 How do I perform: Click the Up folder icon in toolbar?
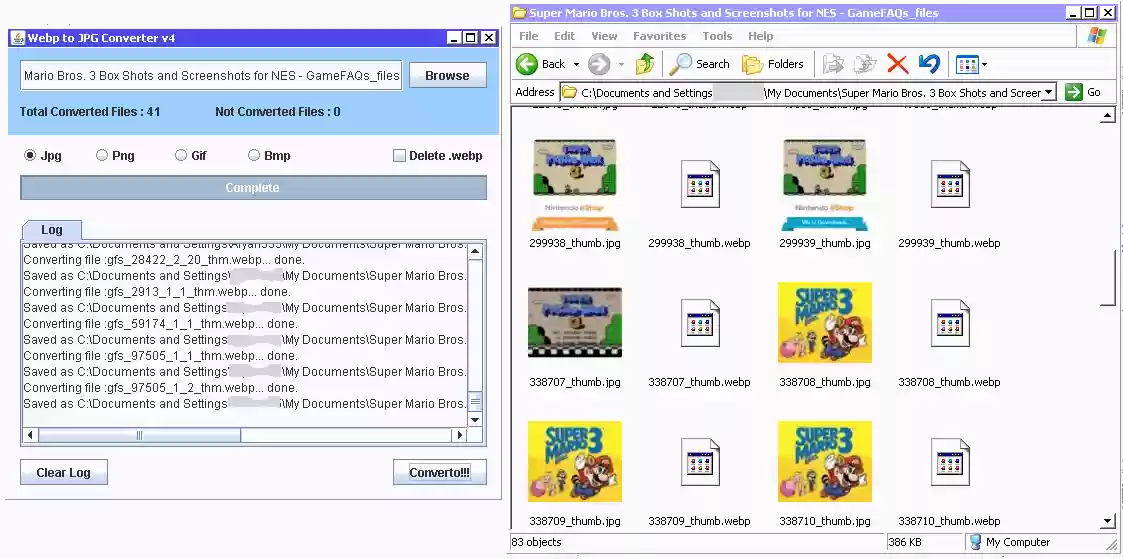(645, 64)
